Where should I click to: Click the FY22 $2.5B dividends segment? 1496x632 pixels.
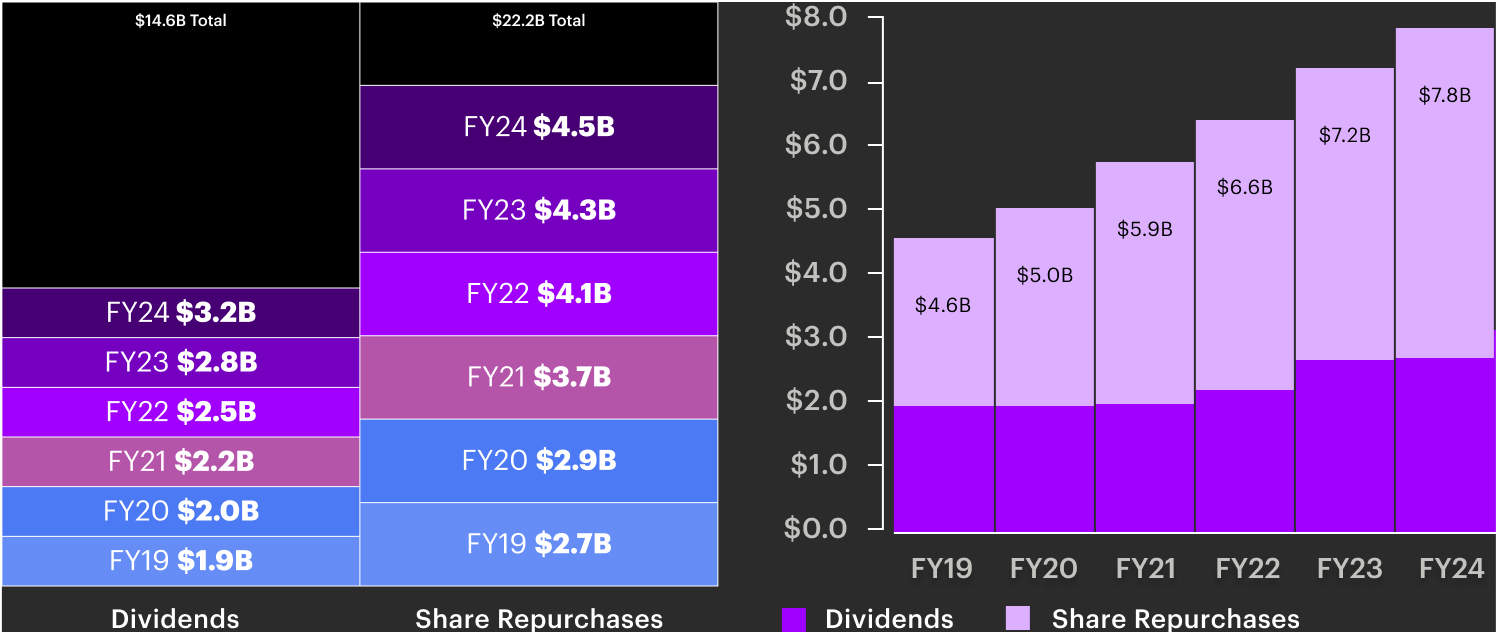coord(181,412)
